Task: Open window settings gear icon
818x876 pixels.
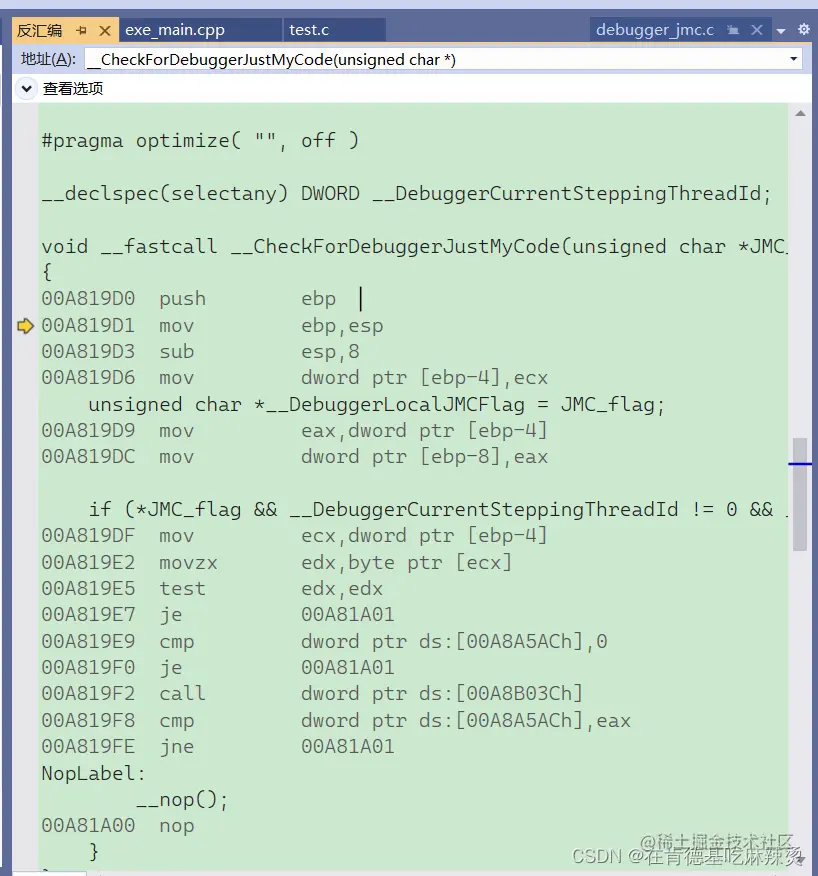Action: [x=803, y=29]
